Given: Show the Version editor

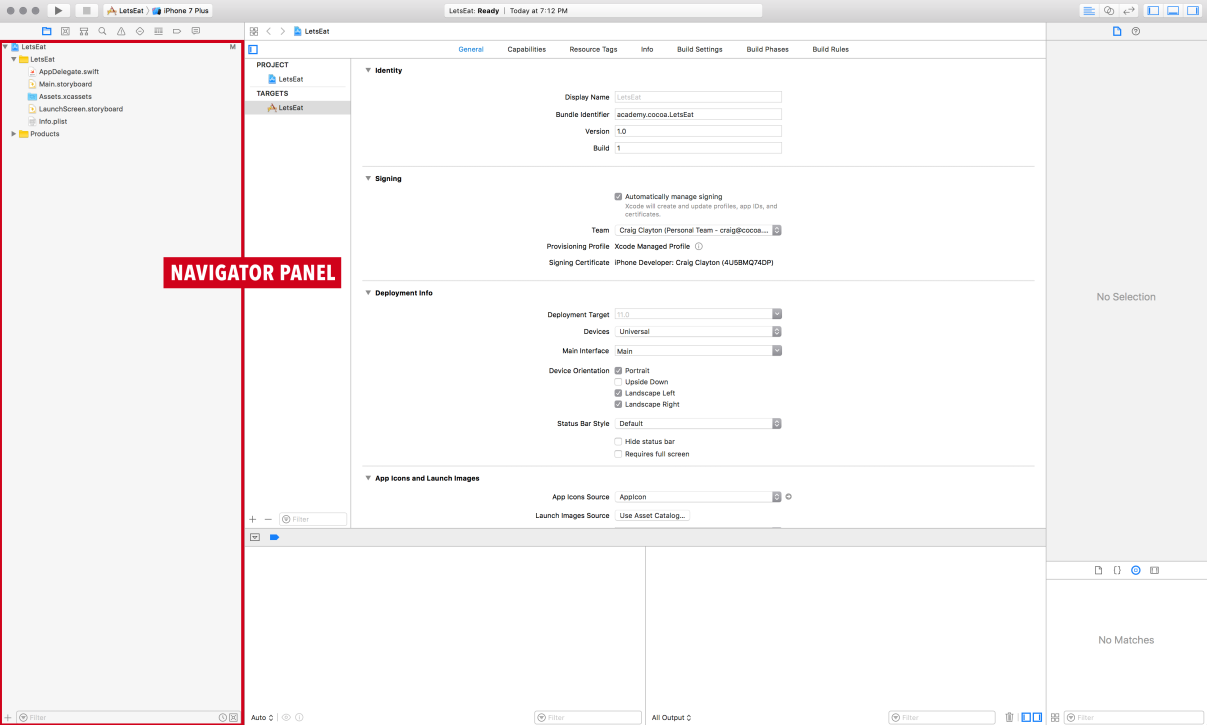Looking at the screenshot, I should 1128,10.
